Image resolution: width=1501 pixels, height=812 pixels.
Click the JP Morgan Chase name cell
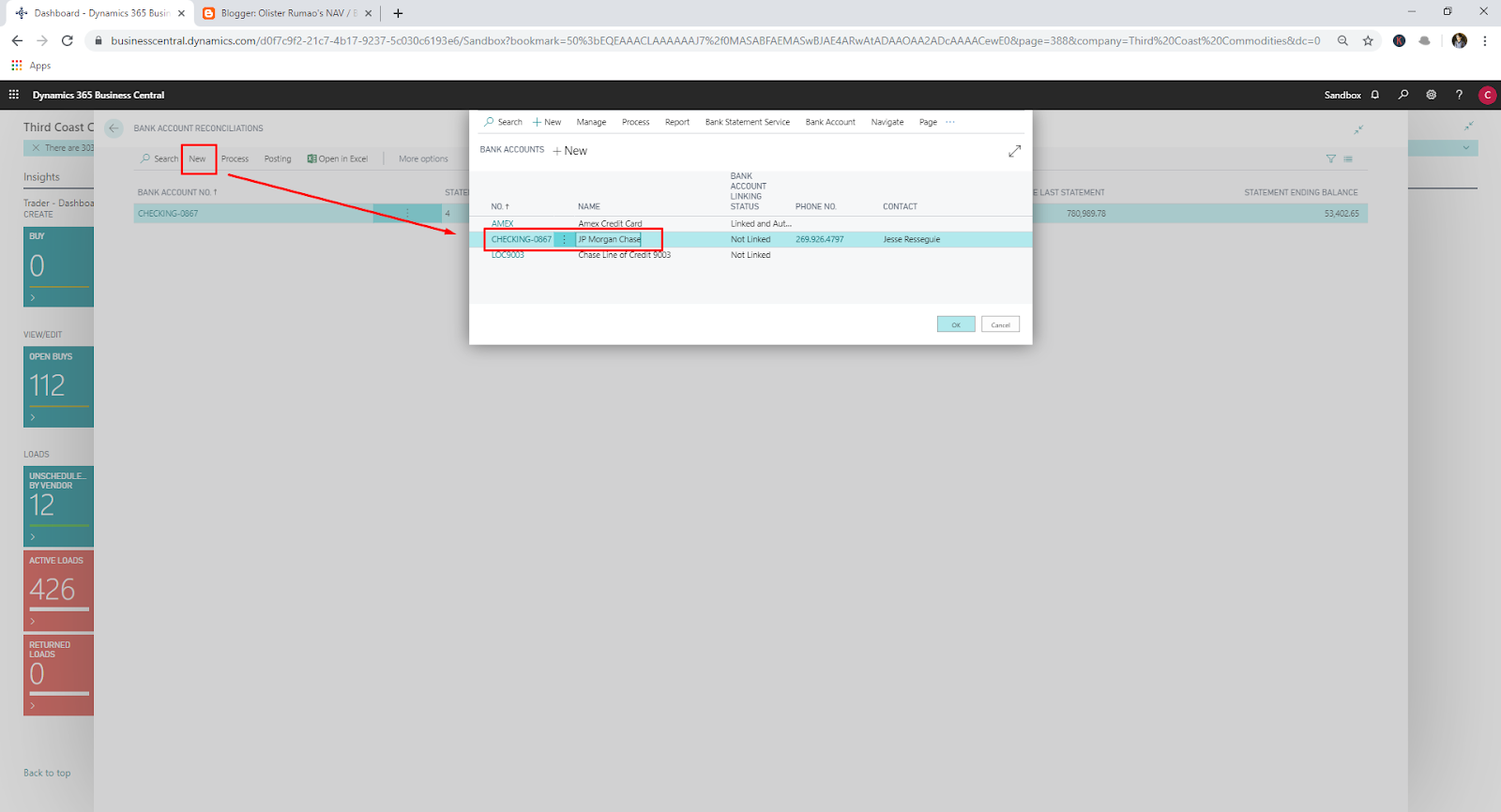(610, 239)
